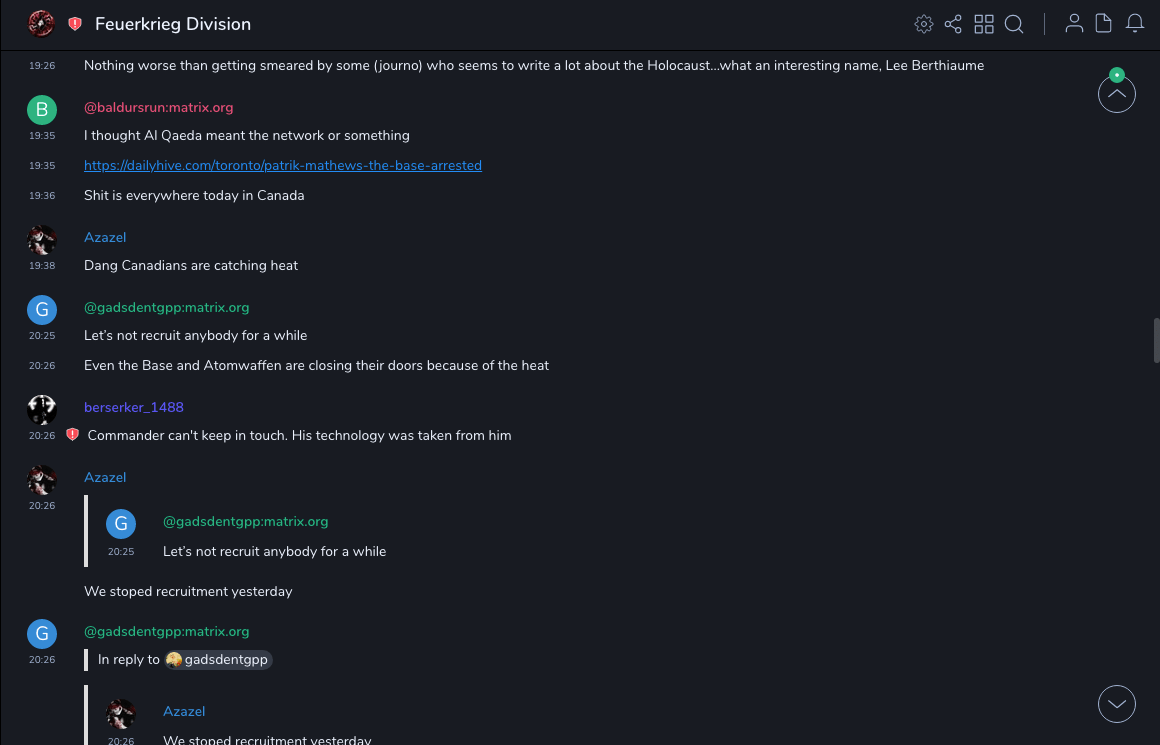Click the share room icon
The image size is (1160, 745).
click(953, 24)
